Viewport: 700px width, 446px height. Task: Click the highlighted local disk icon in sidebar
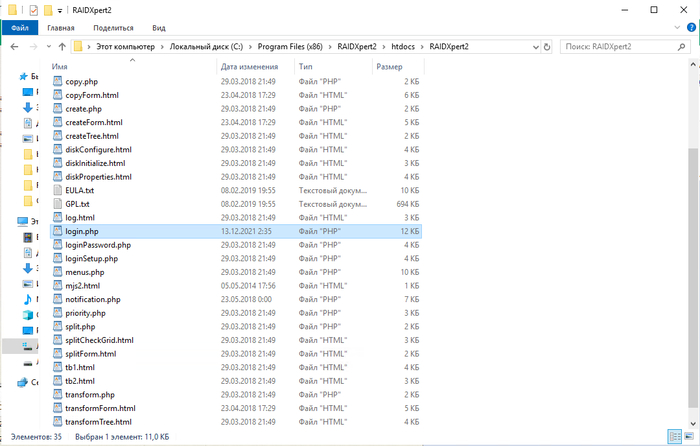tap(28, 346)
